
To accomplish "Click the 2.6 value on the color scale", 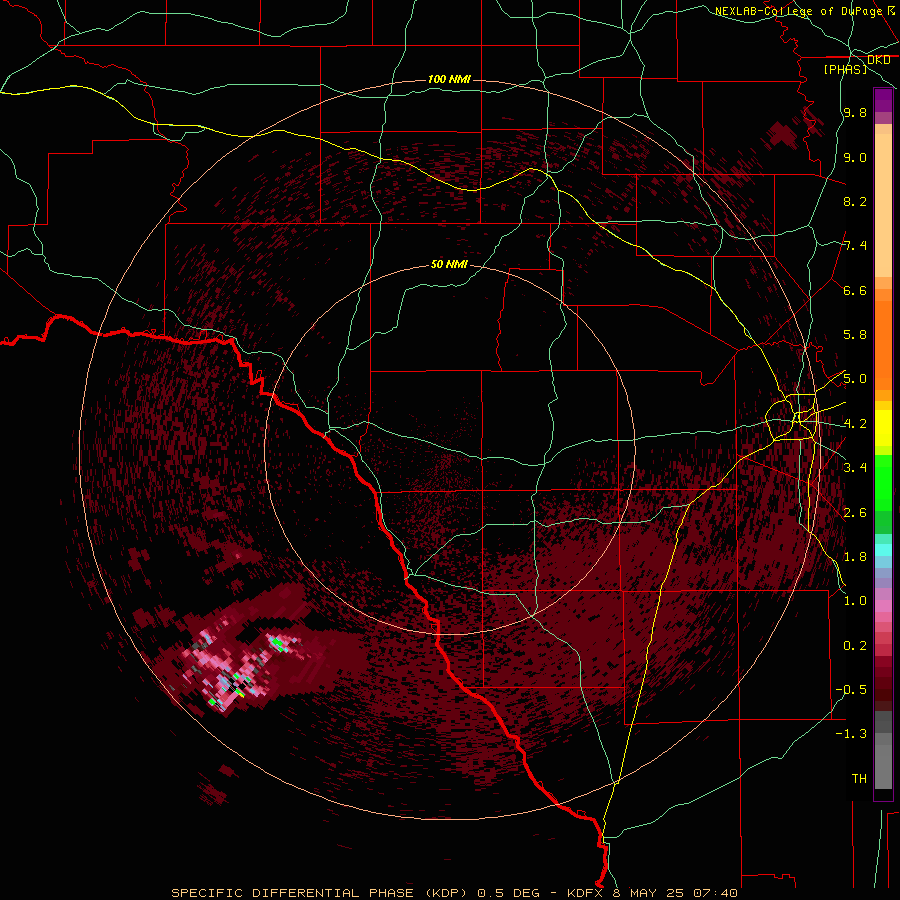I will click(x=855, y=513).
